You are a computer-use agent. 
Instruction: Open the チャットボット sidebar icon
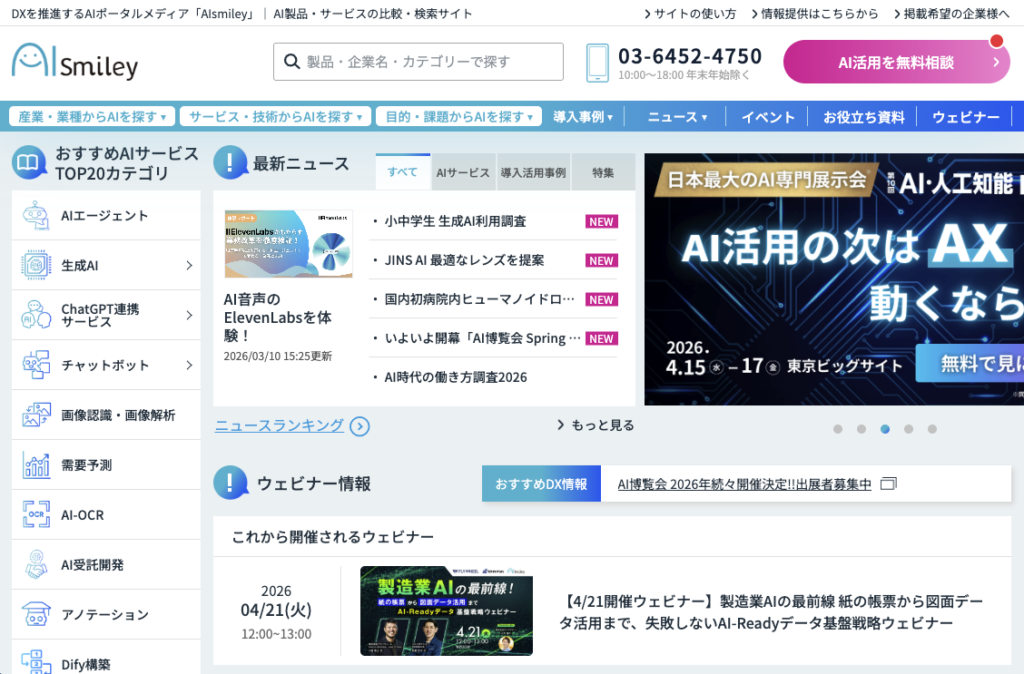[x=36, y=365]
